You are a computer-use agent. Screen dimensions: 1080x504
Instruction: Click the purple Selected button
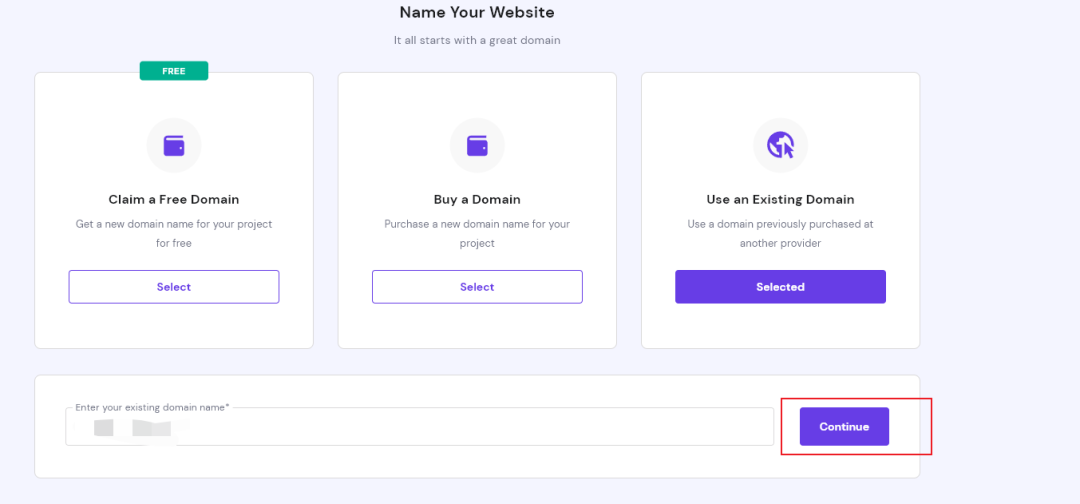point(780,287)
